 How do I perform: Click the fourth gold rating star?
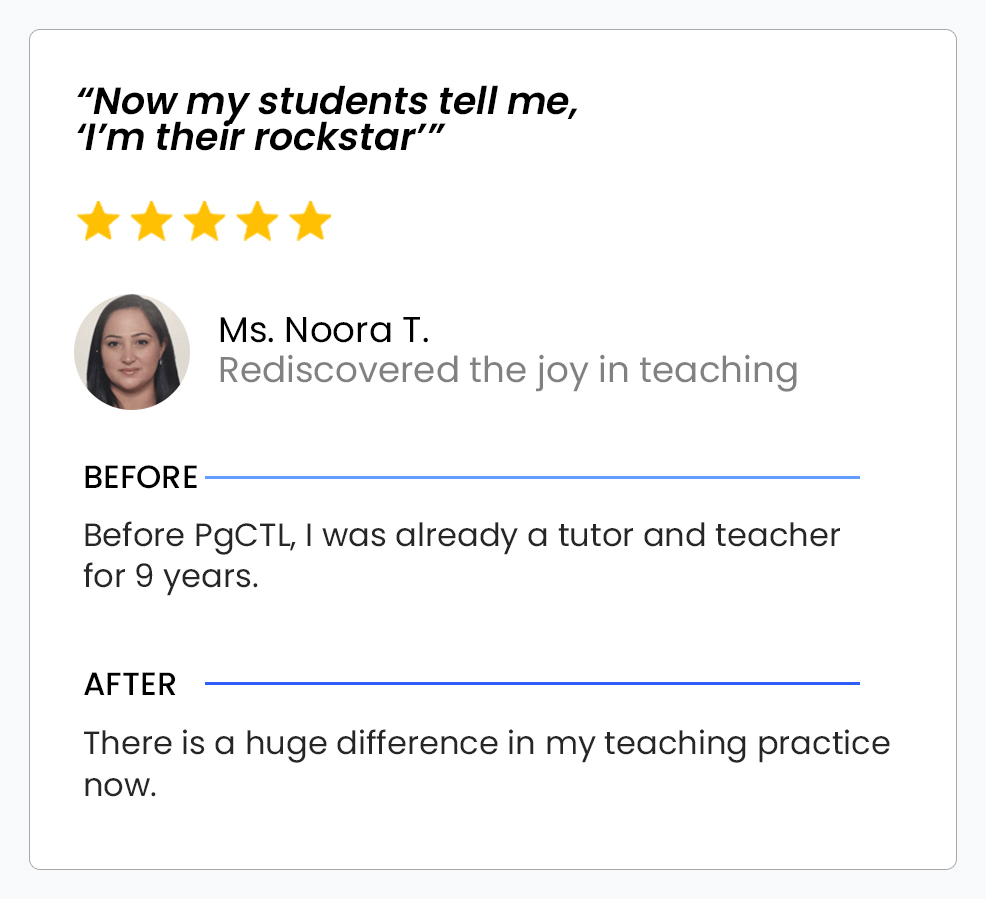point(257,222)
